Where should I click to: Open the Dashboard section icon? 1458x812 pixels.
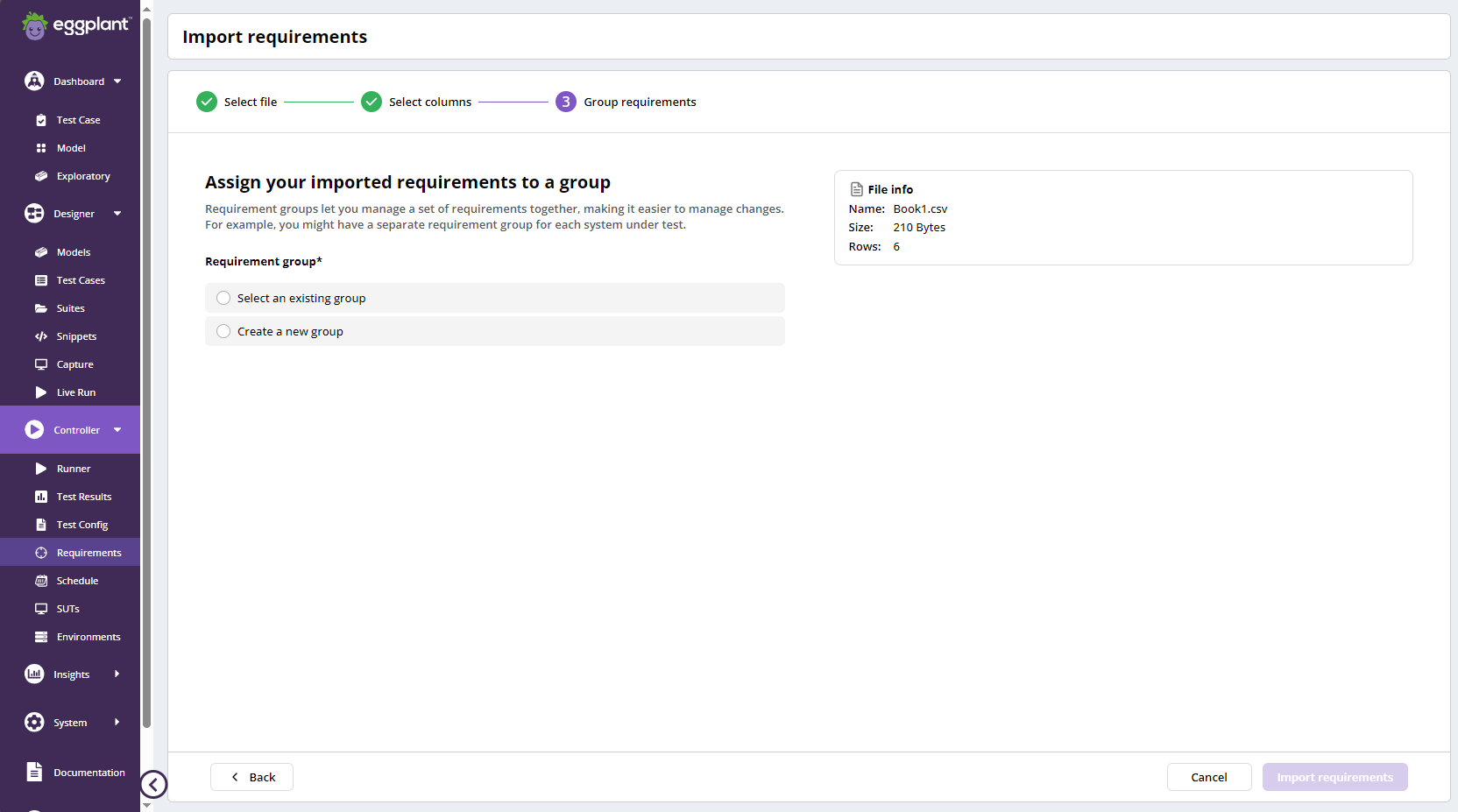click(x=34, y=81)
